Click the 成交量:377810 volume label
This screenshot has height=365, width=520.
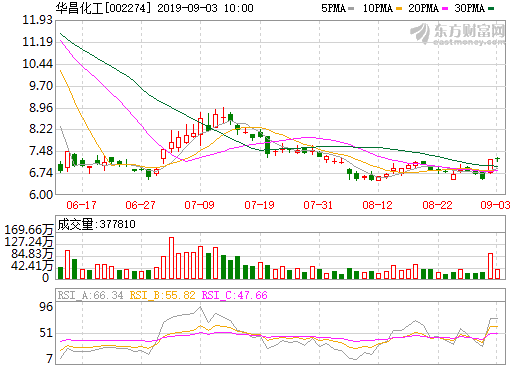tap(96, 224)
